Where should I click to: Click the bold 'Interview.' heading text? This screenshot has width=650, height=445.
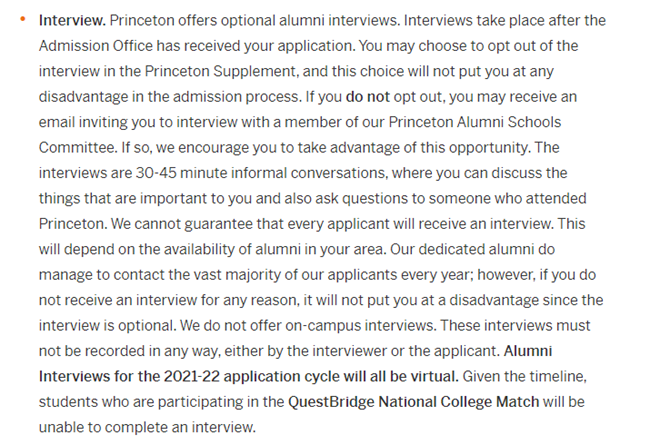72,20
